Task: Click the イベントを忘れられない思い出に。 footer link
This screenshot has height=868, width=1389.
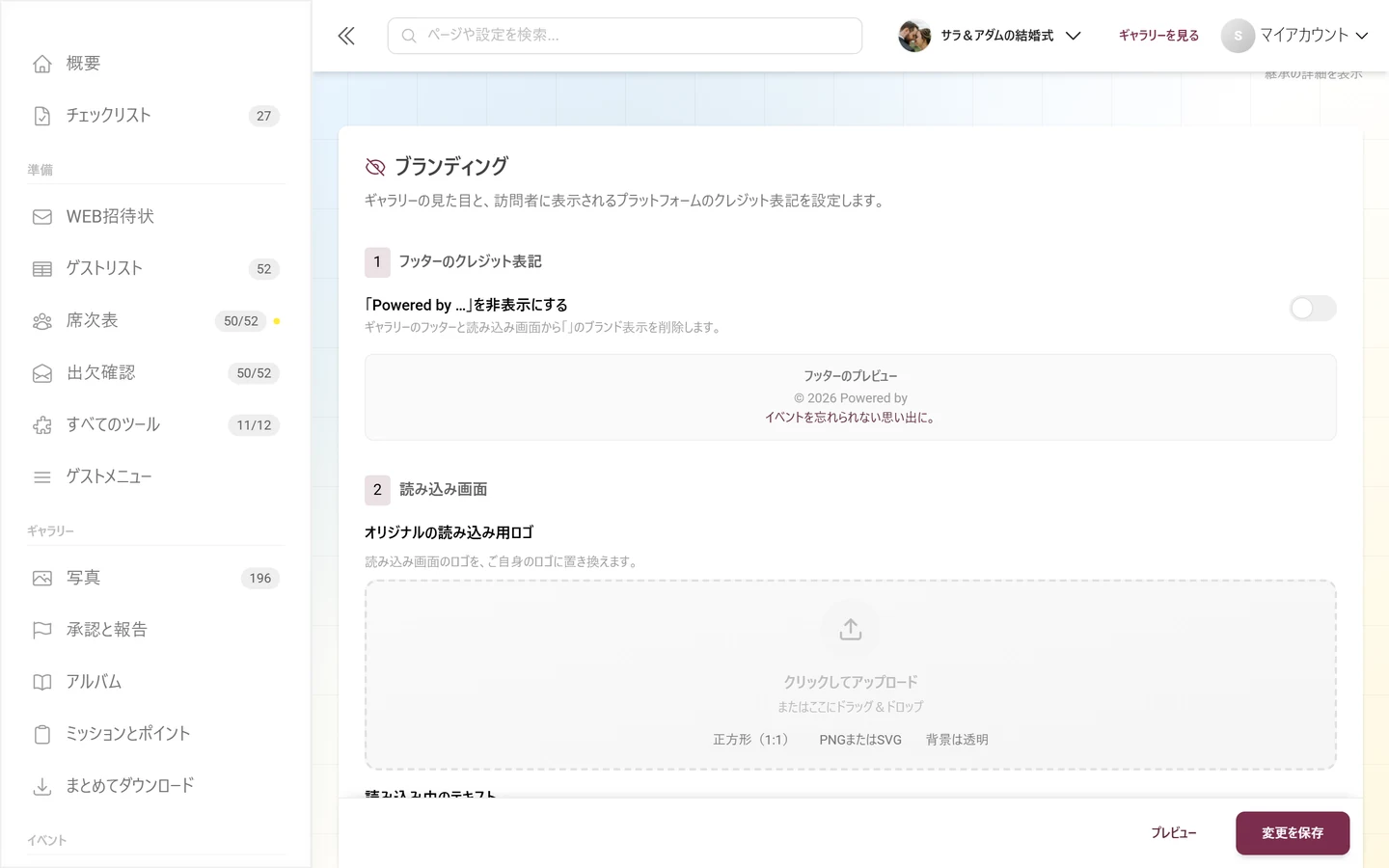Action: (850, 418)
